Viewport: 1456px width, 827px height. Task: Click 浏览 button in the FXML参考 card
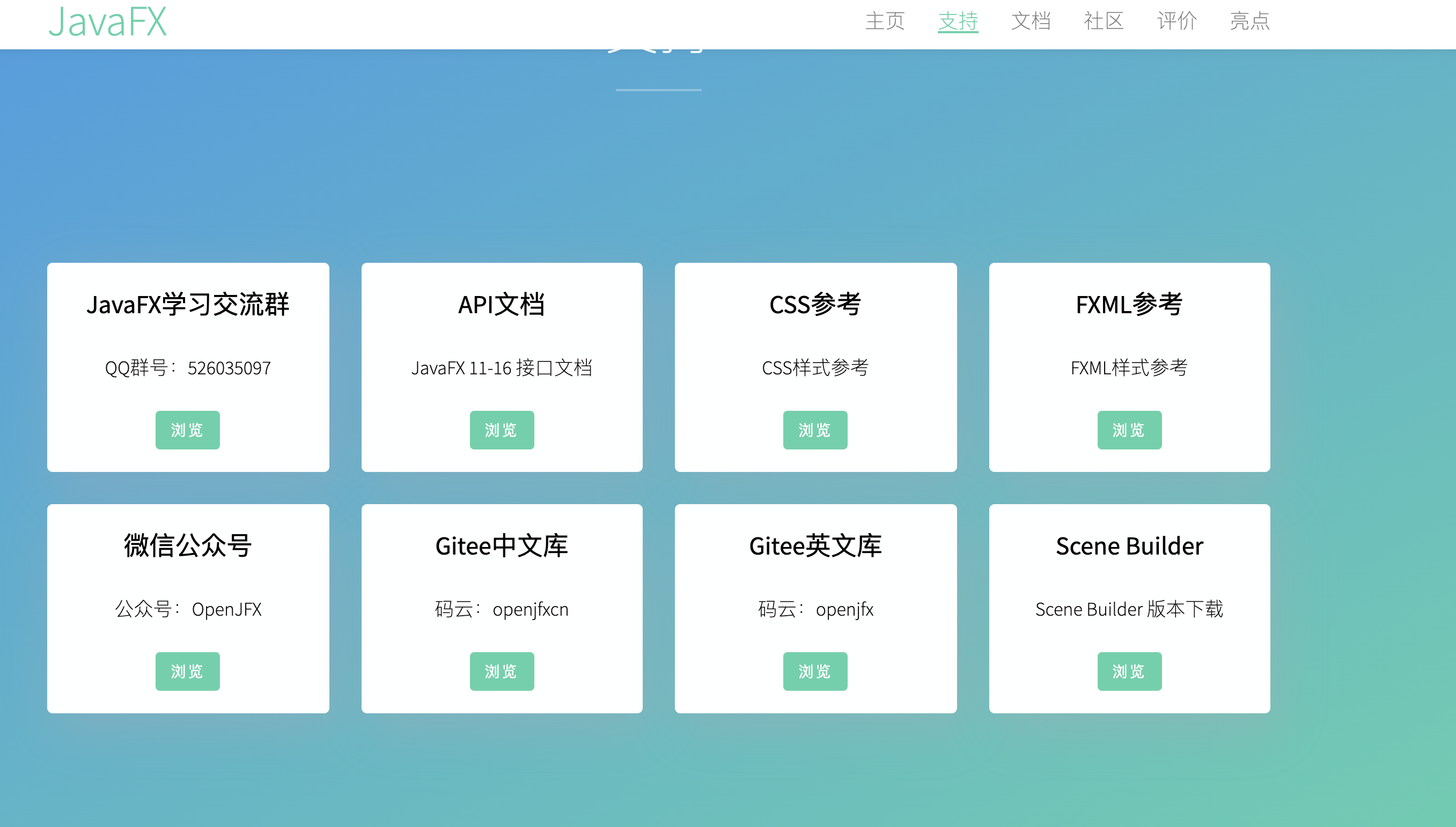1129,430
